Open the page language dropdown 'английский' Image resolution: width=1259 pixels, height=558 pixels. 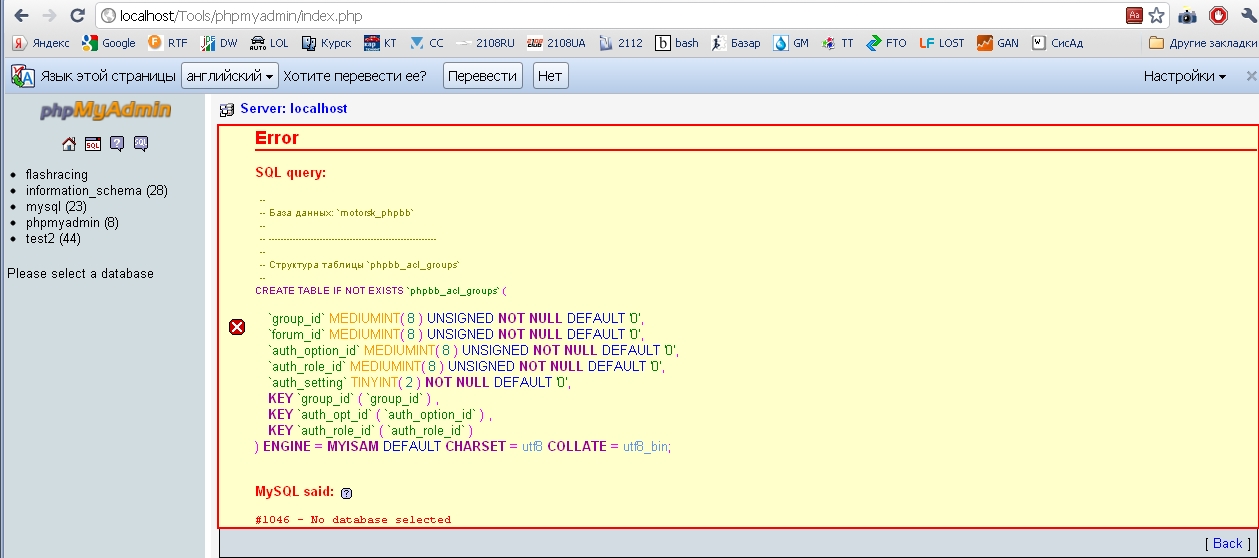(x=230, y=76)
